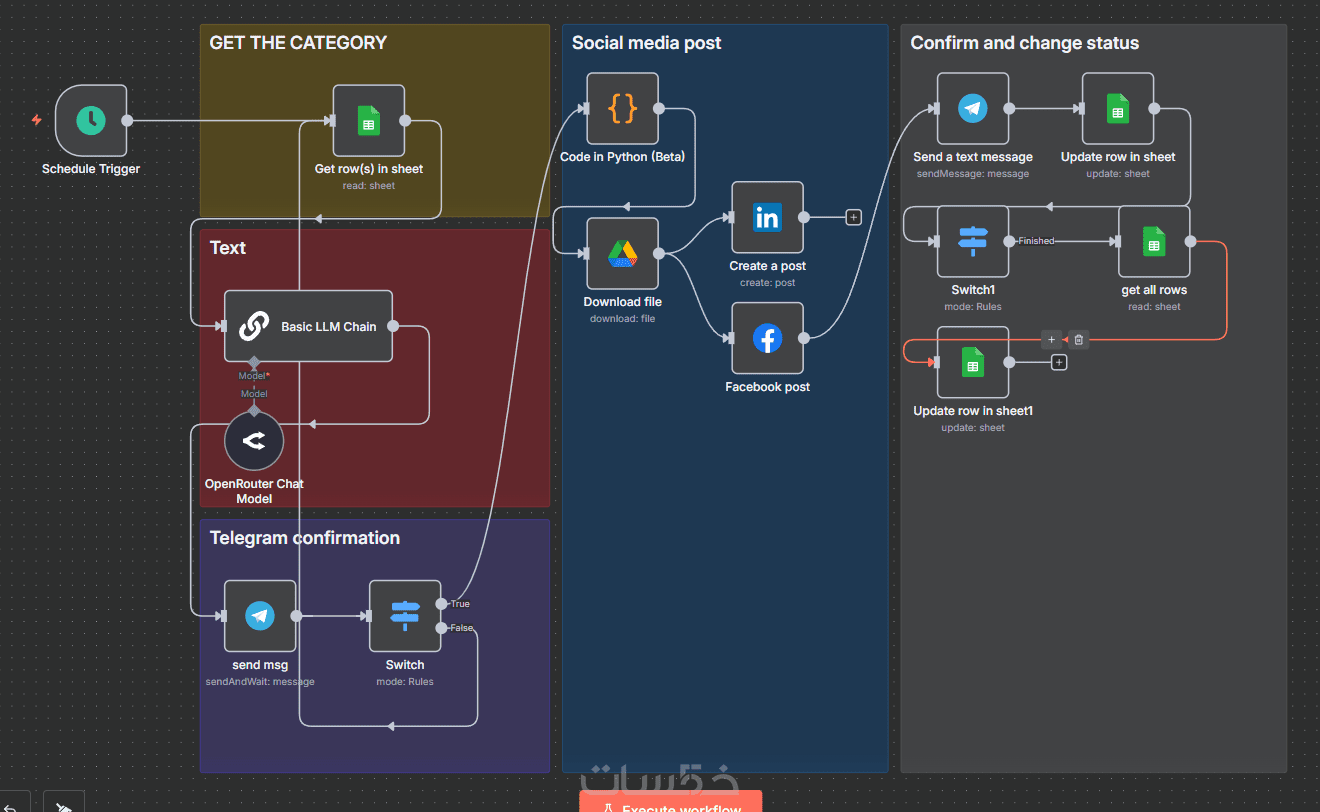Viewport: 1320px width, 812px height.
Task: Select the Code in Python curly-braces node
Action: pyautogui.click(x=622, y=108)
